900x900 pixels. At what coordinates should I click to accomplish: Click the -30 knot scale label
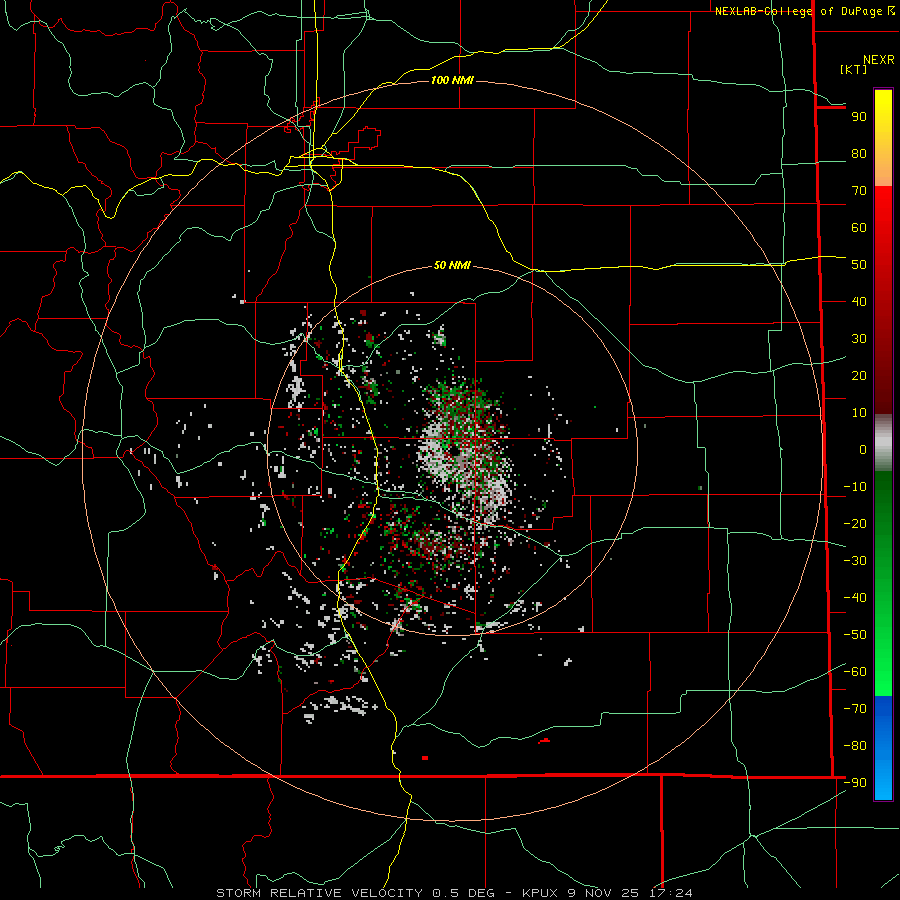tap(855, 561)
